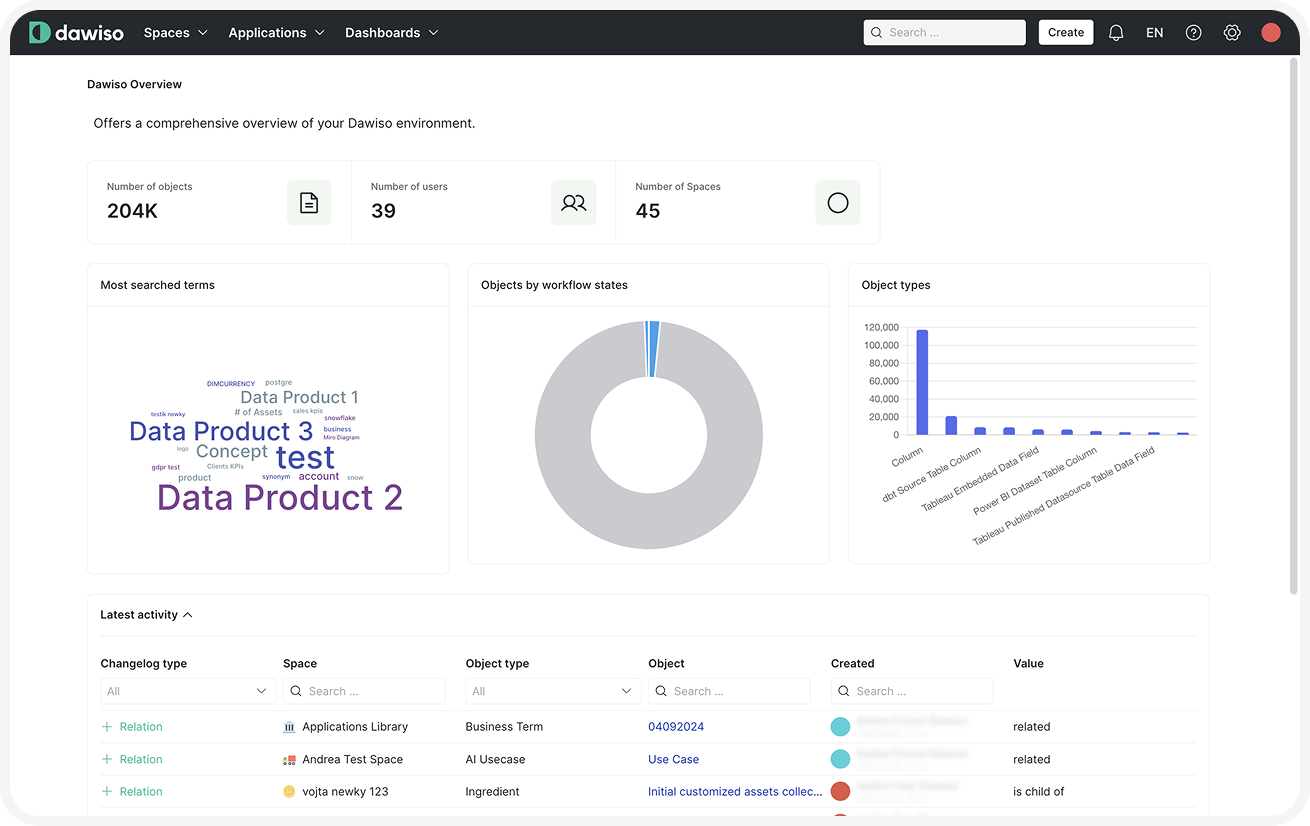Open the help question mark icon
Viewport: 1310px width, 826px height.
pos(1193,32)
